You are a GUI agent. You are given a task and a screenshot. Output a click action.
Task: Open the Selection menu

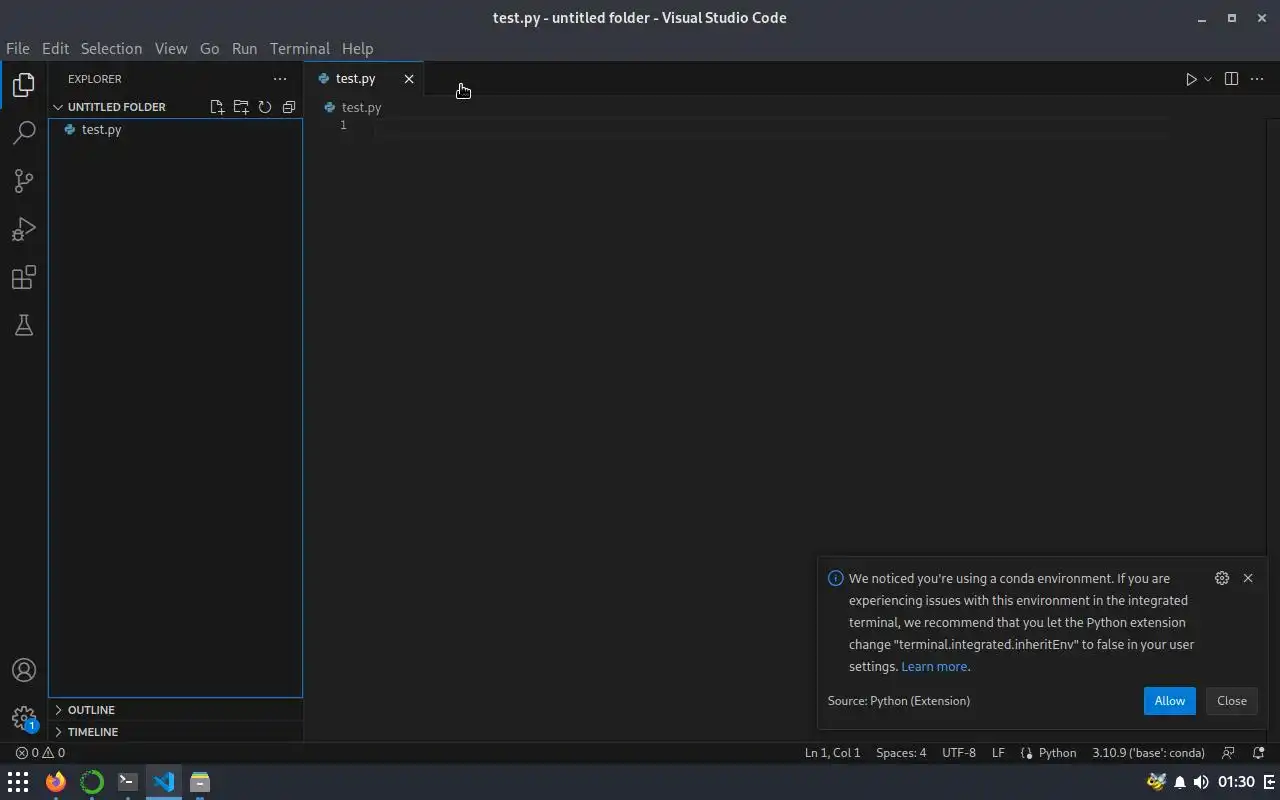(x=111, y=48)
